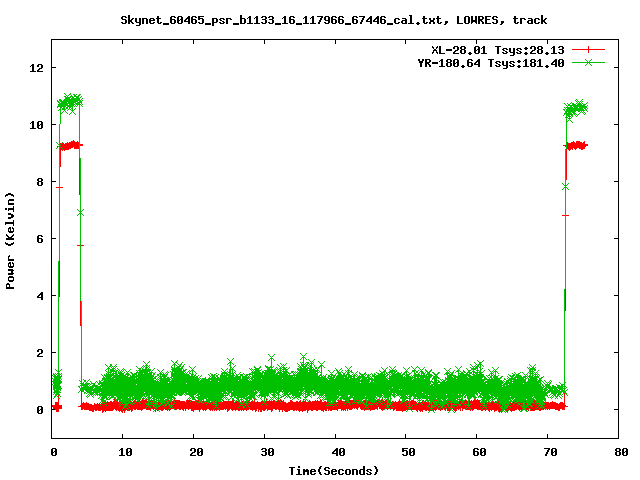640x480 pixels.
Task: Click y-axis tick label 2
Action: (40, 353)
